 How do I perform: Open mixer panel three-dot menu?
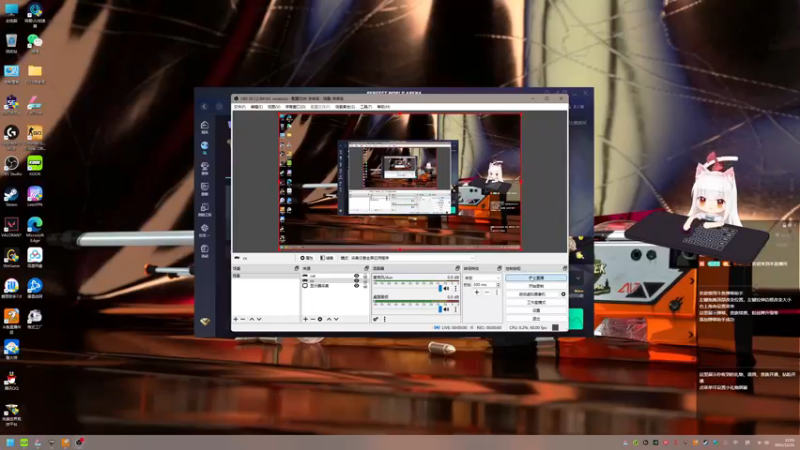(x=385, y=319)
